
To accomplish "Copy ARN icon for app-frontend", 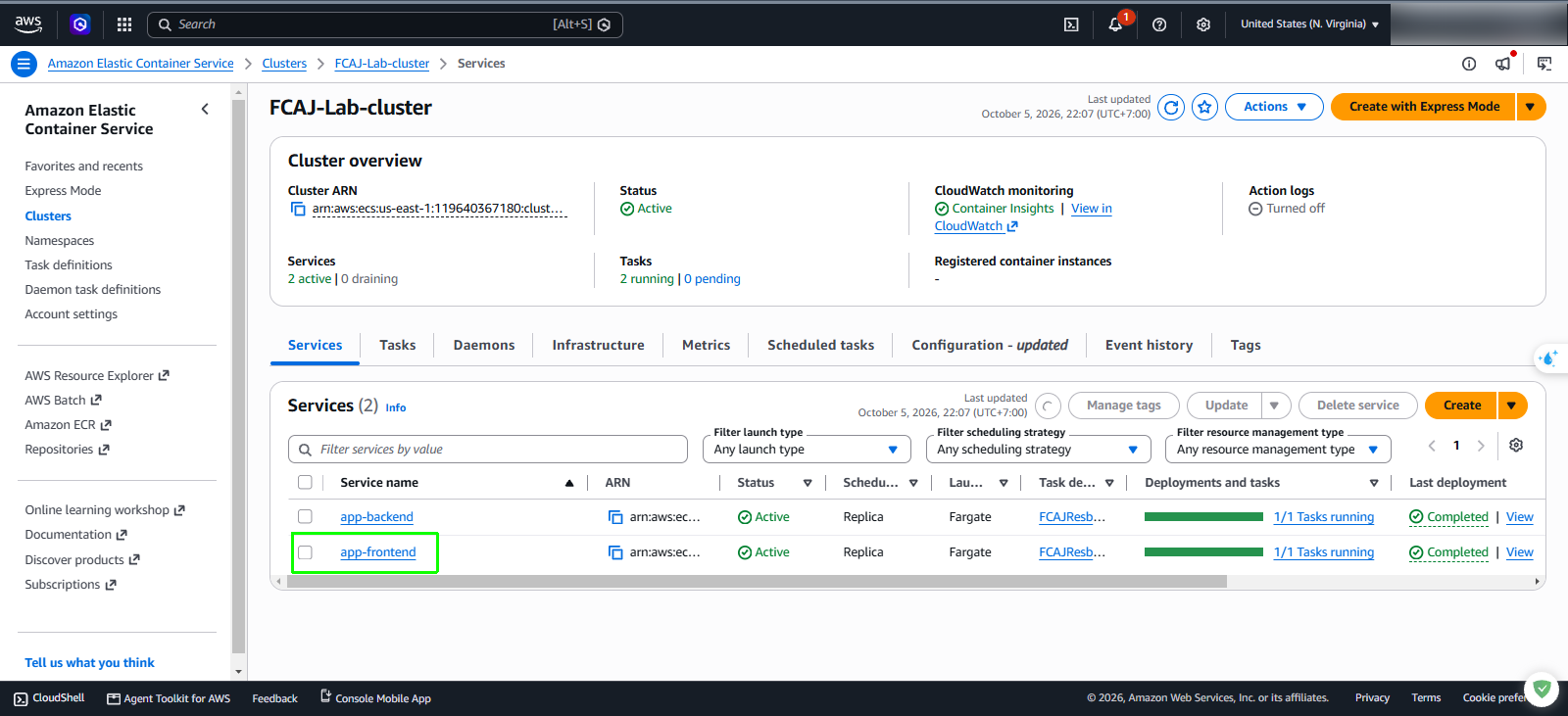I will click(615, 552).
